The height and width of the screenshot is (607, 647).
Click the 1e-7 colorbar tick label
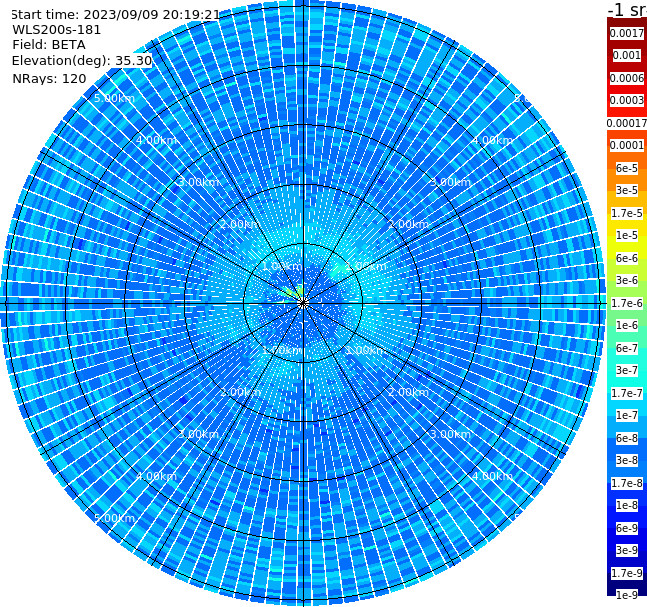pos(627,415)
